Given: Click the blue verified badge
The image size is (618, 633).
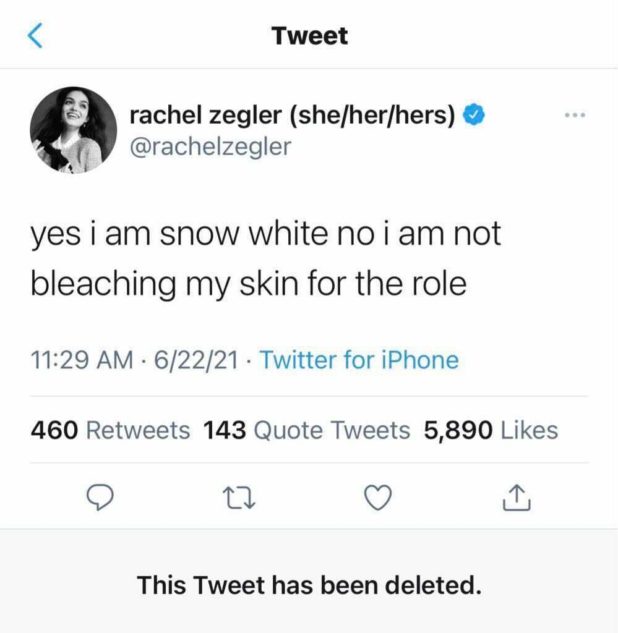Looking at the screenshot, I should click(474, 116).
